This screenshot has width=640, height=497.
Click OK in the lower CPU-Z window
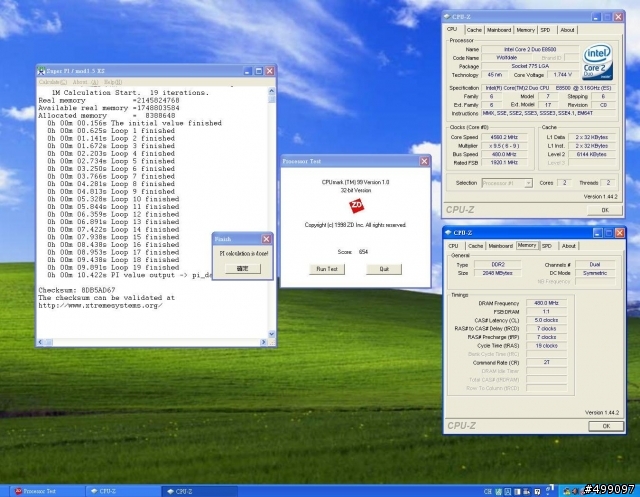(606, 426)
